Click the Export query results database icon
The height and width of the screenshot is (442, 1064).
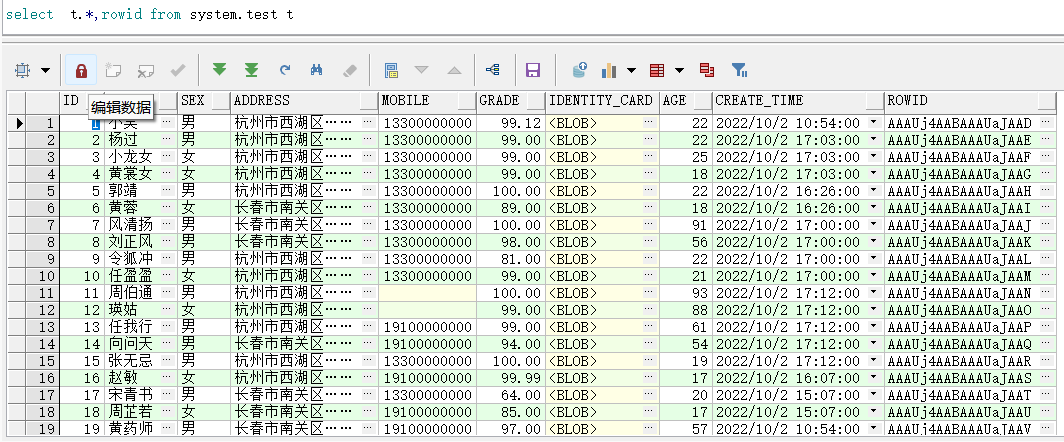[x=579, y=70]
